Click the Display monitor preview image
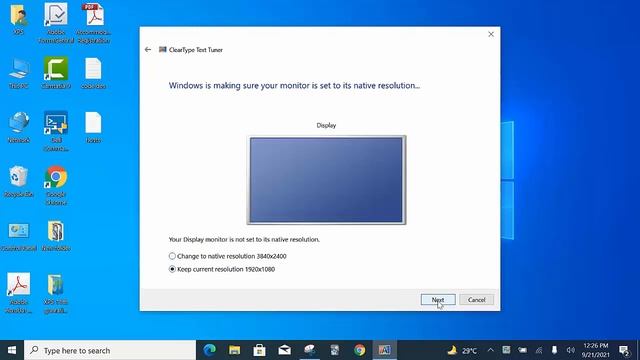 (x=326, y=180)
